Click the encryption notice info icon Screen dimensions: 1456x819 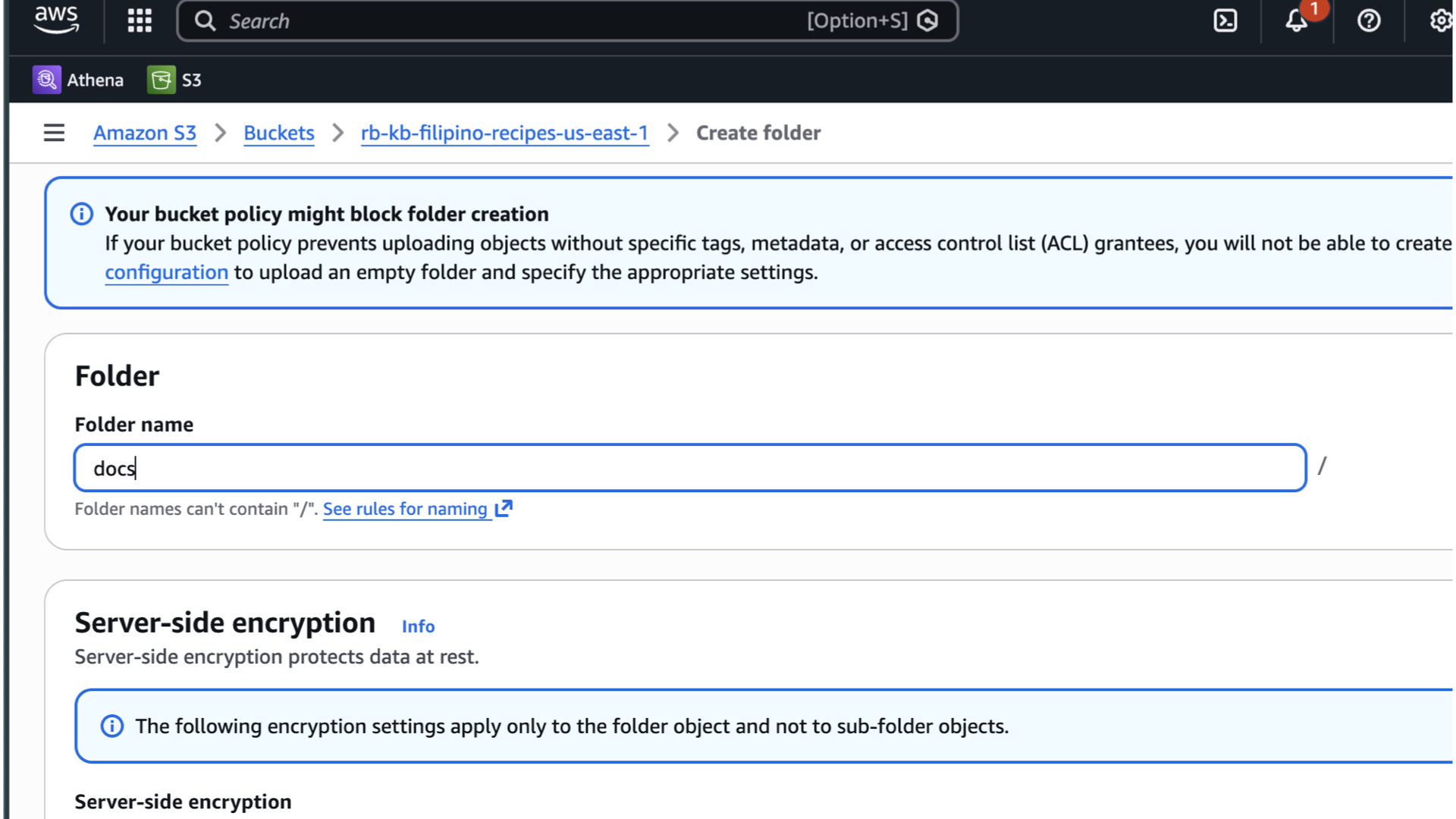pyautogui.click(x=111, y=726)
